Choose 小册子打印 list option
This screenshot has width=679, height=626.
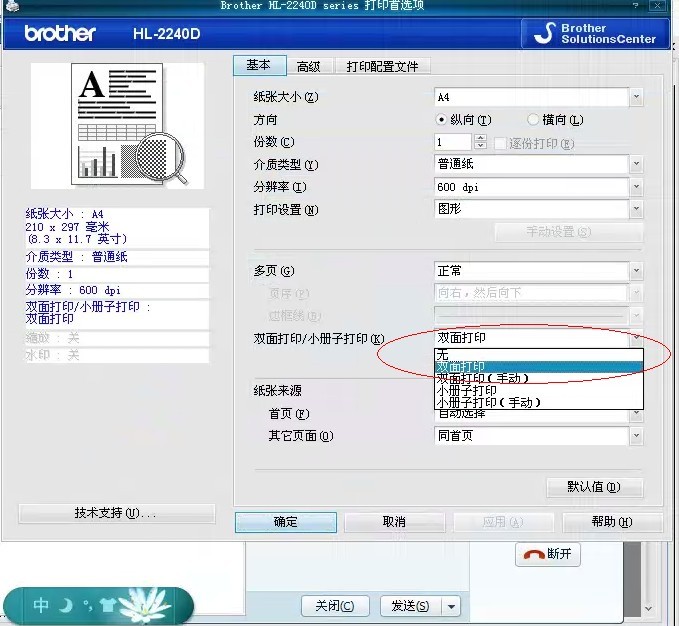tap(539, 390)
